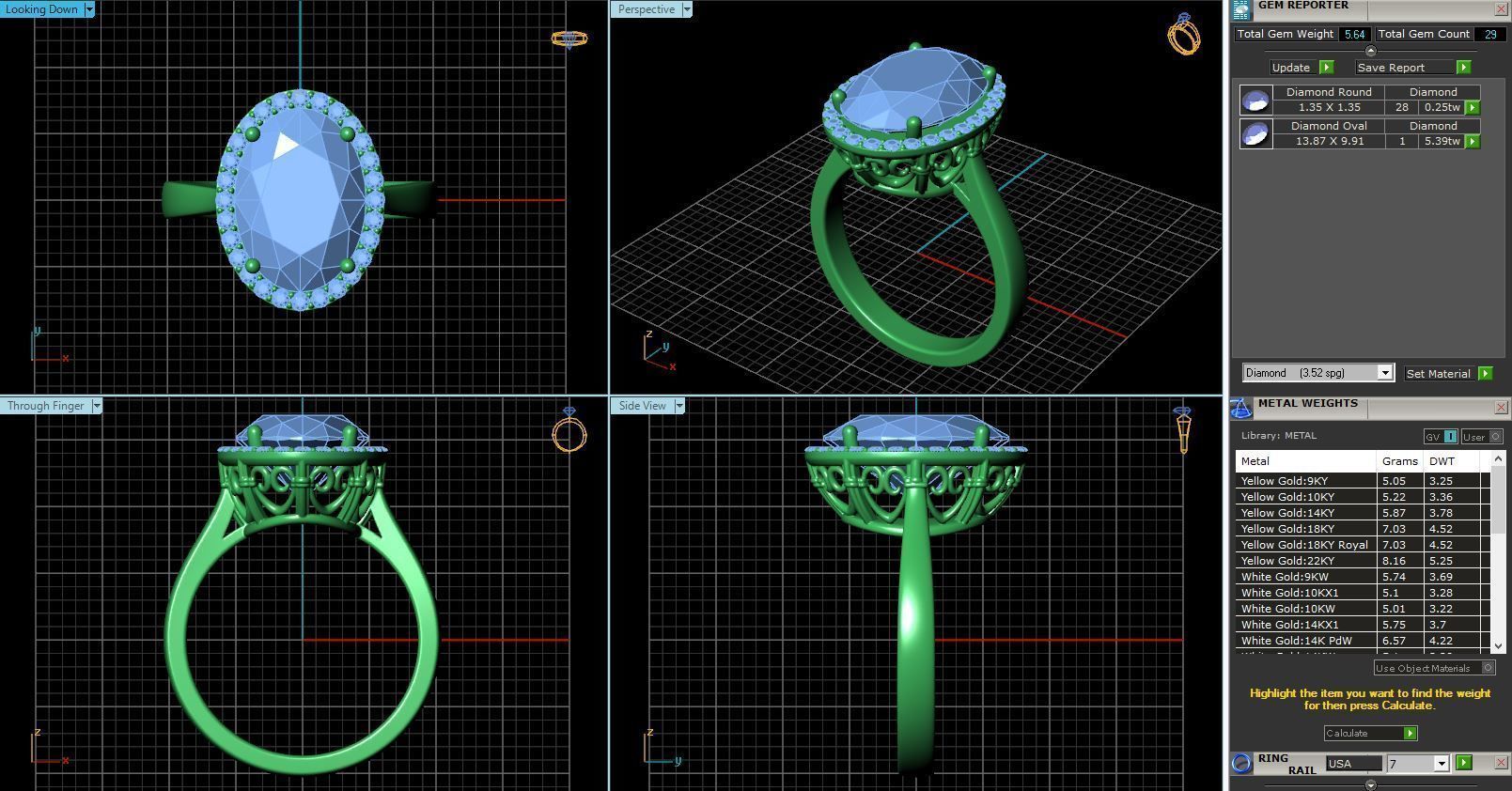Close the Metal Weights panel
The image size is (1512, 791).
(1501, 408)
